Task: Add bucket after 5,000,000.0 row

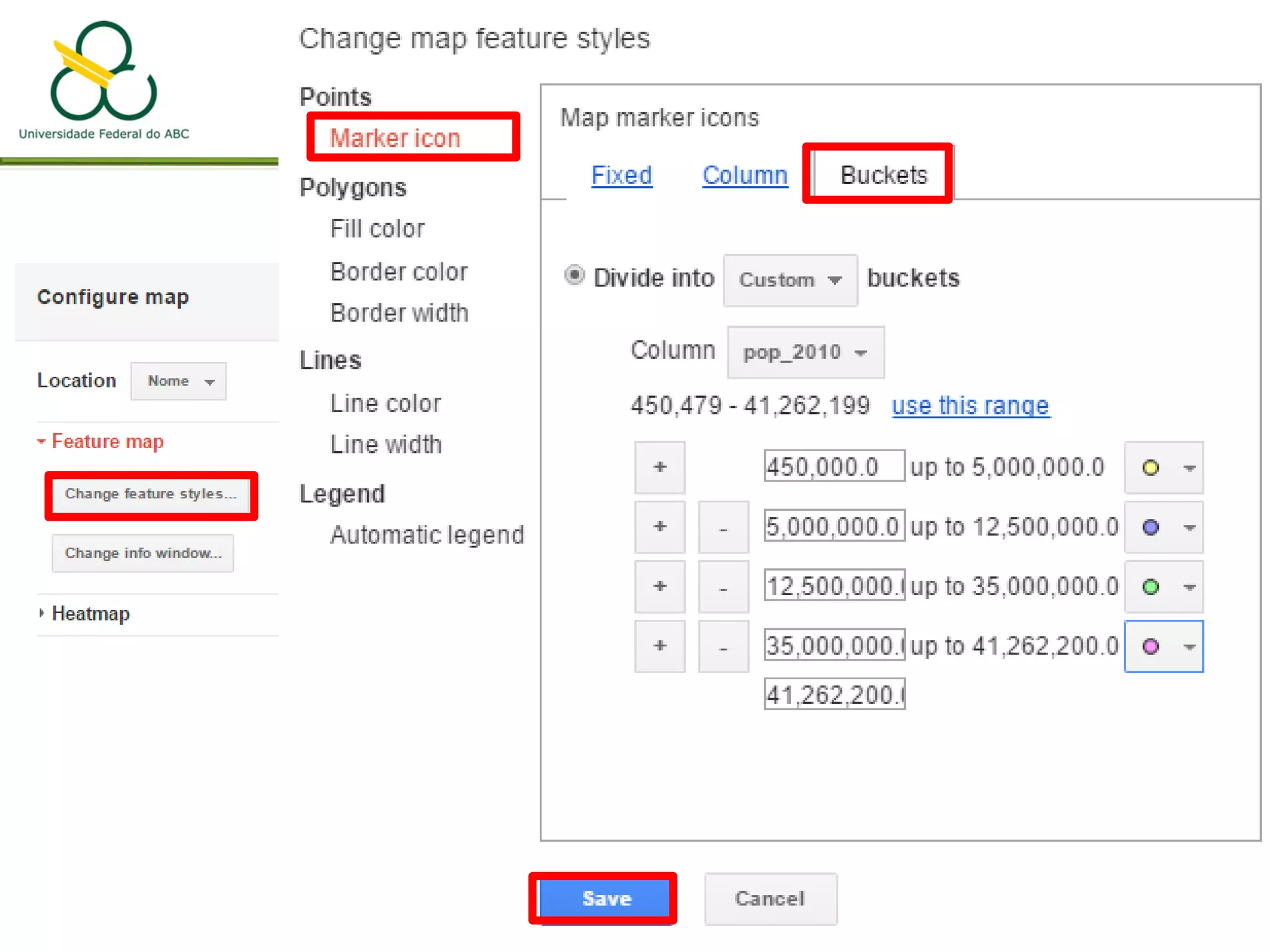Action: pyautogui.click(x=659, y=527)
